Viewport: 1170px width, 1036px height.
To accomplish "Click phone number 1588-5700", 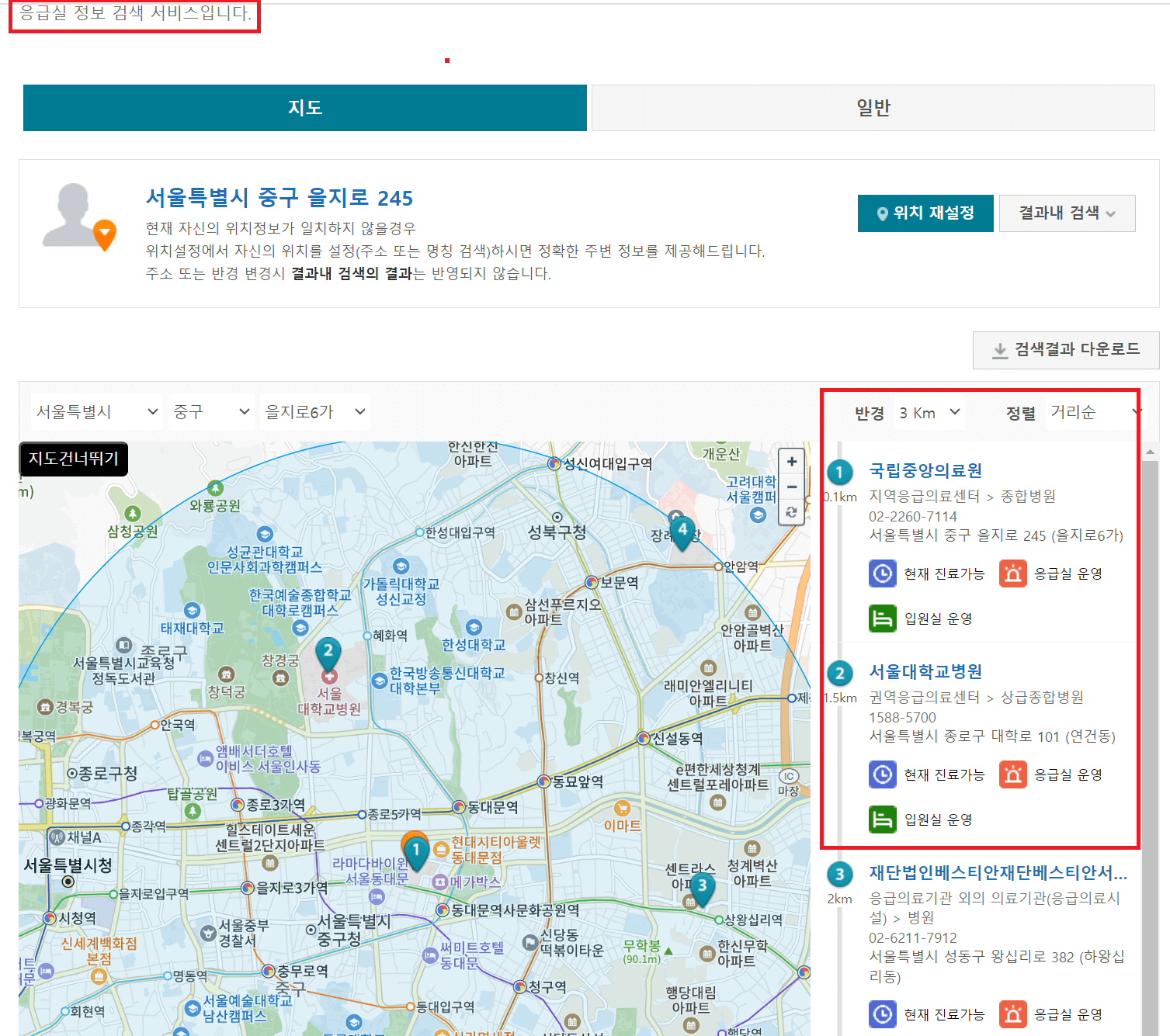I will click(902, 718).
